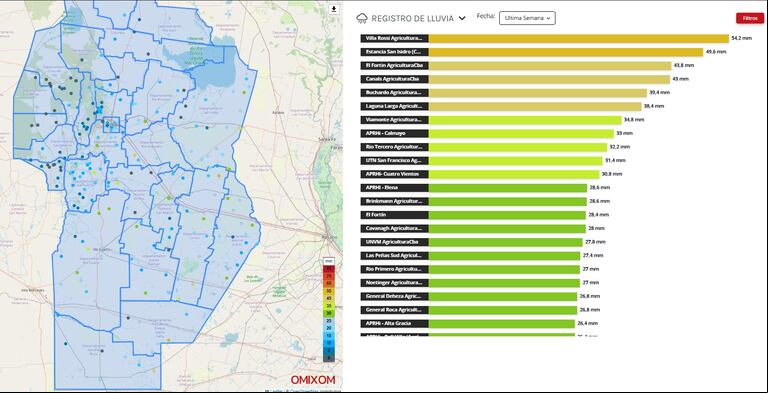Click the red Filtros button
The width and height of the screenshot is (768, 393).
click(750, 18)
